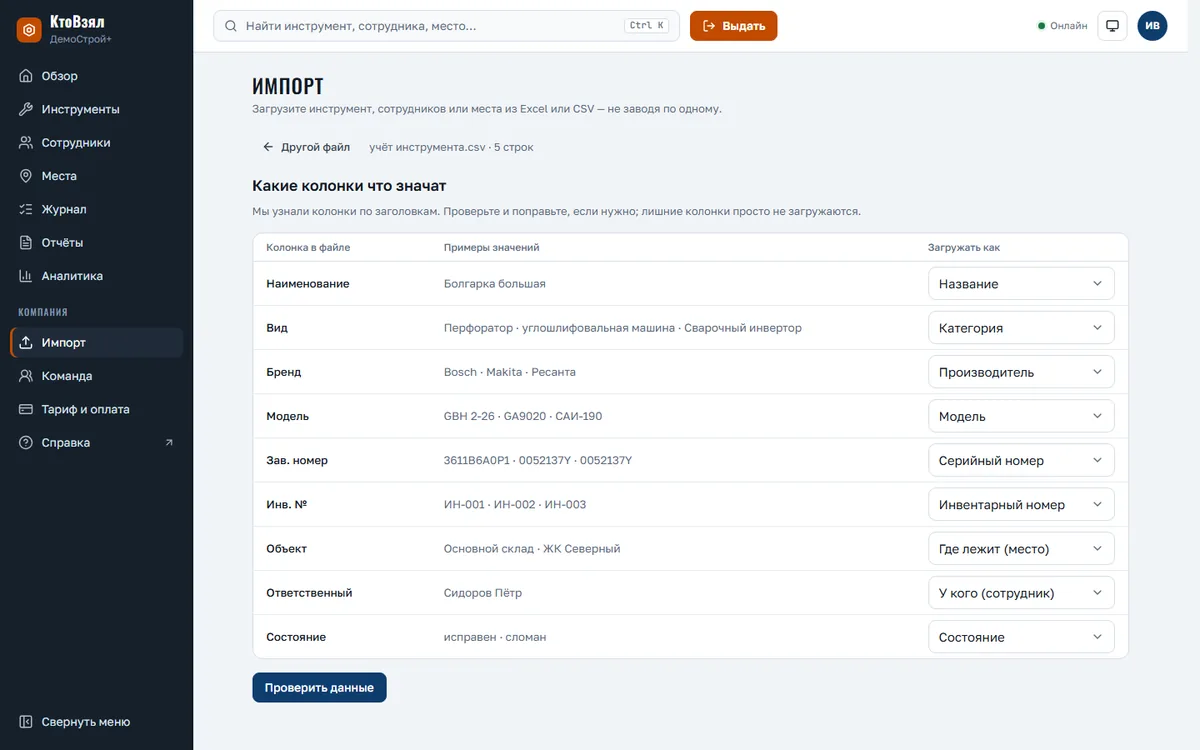
Task: Click the Места pin icon
Action: click(26, 176)
